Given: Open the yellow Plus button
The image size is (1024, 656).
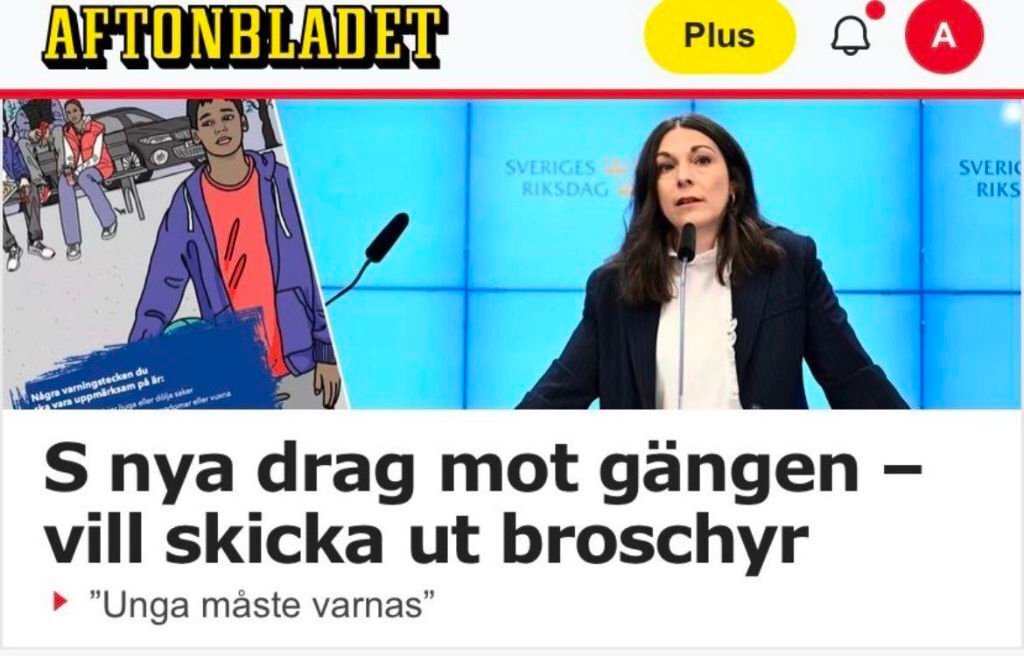Looking at the screenshot, I should tap(720, 35).
